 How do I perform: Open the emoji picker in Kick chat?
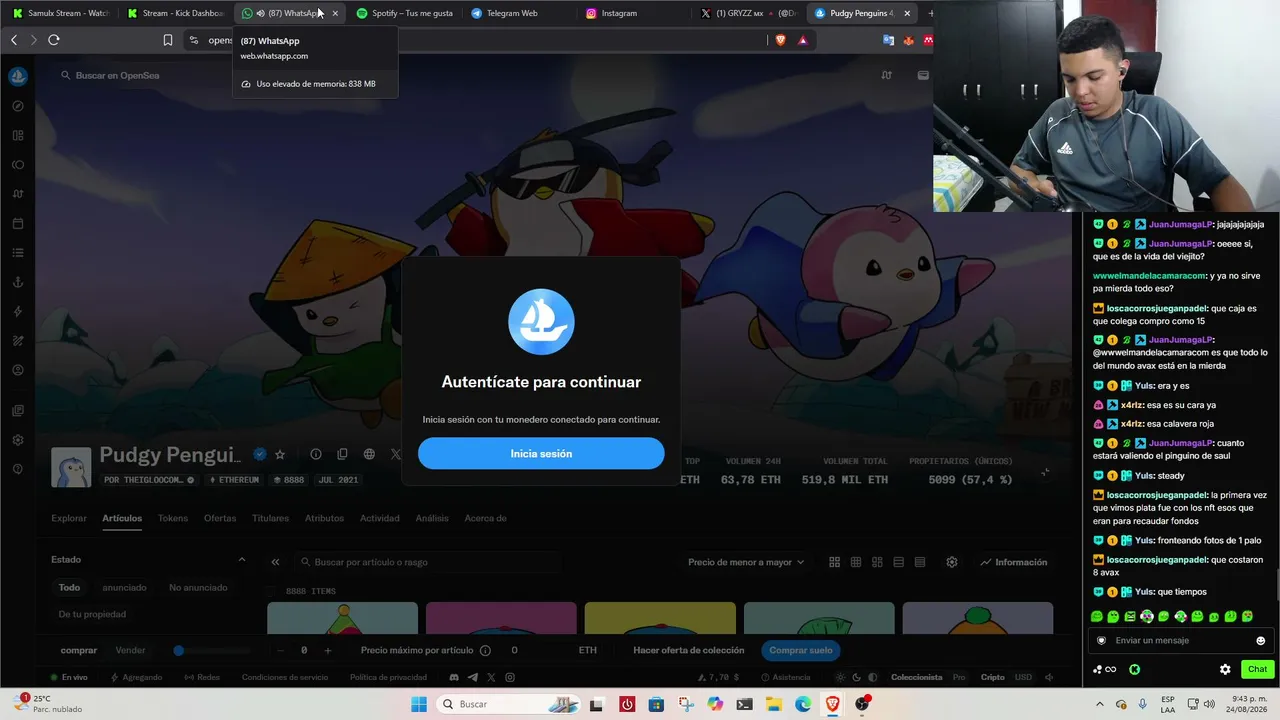pyautogui.click(x=1260, y=640)
